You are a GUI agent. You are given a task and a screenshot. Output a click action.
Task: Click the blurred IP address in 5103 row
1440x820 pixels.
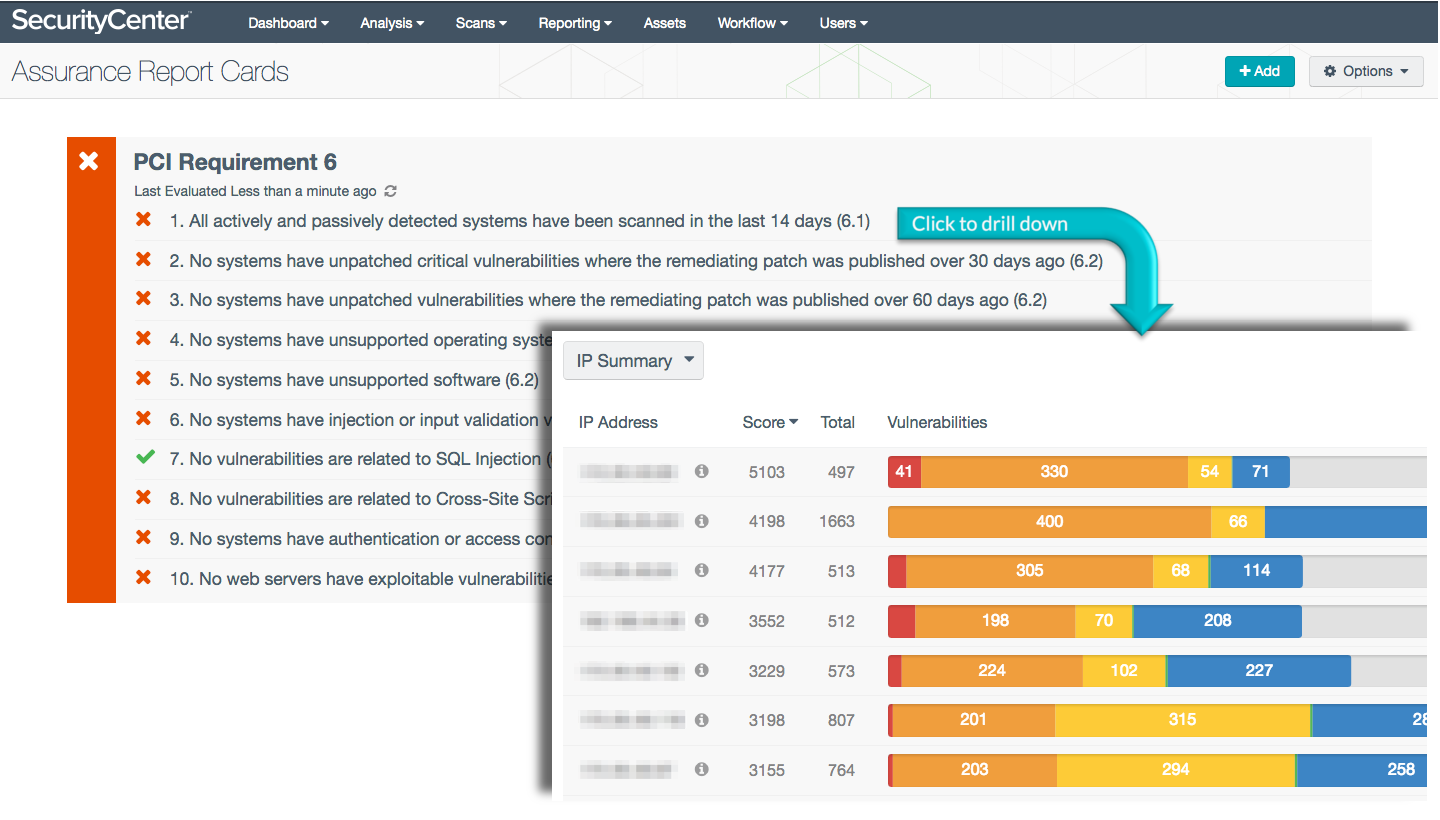630,471
